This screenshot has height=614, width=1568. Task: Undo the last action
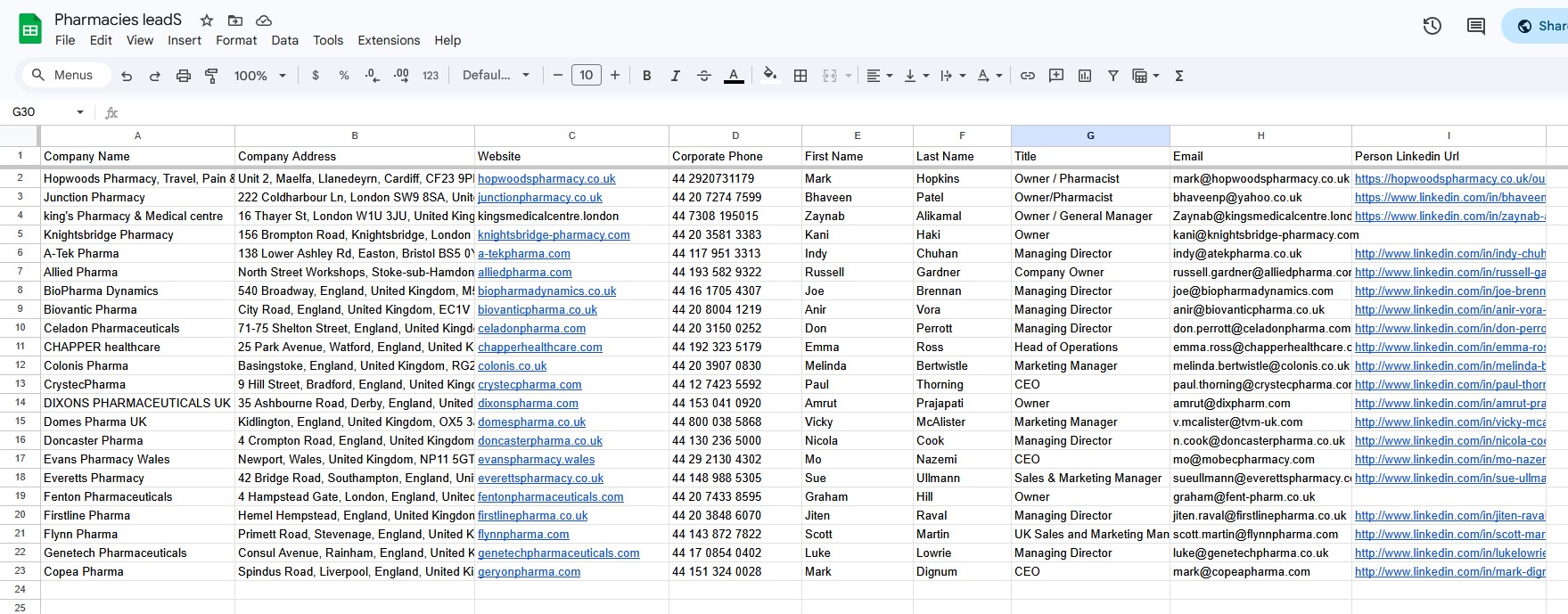coord(127,76)
